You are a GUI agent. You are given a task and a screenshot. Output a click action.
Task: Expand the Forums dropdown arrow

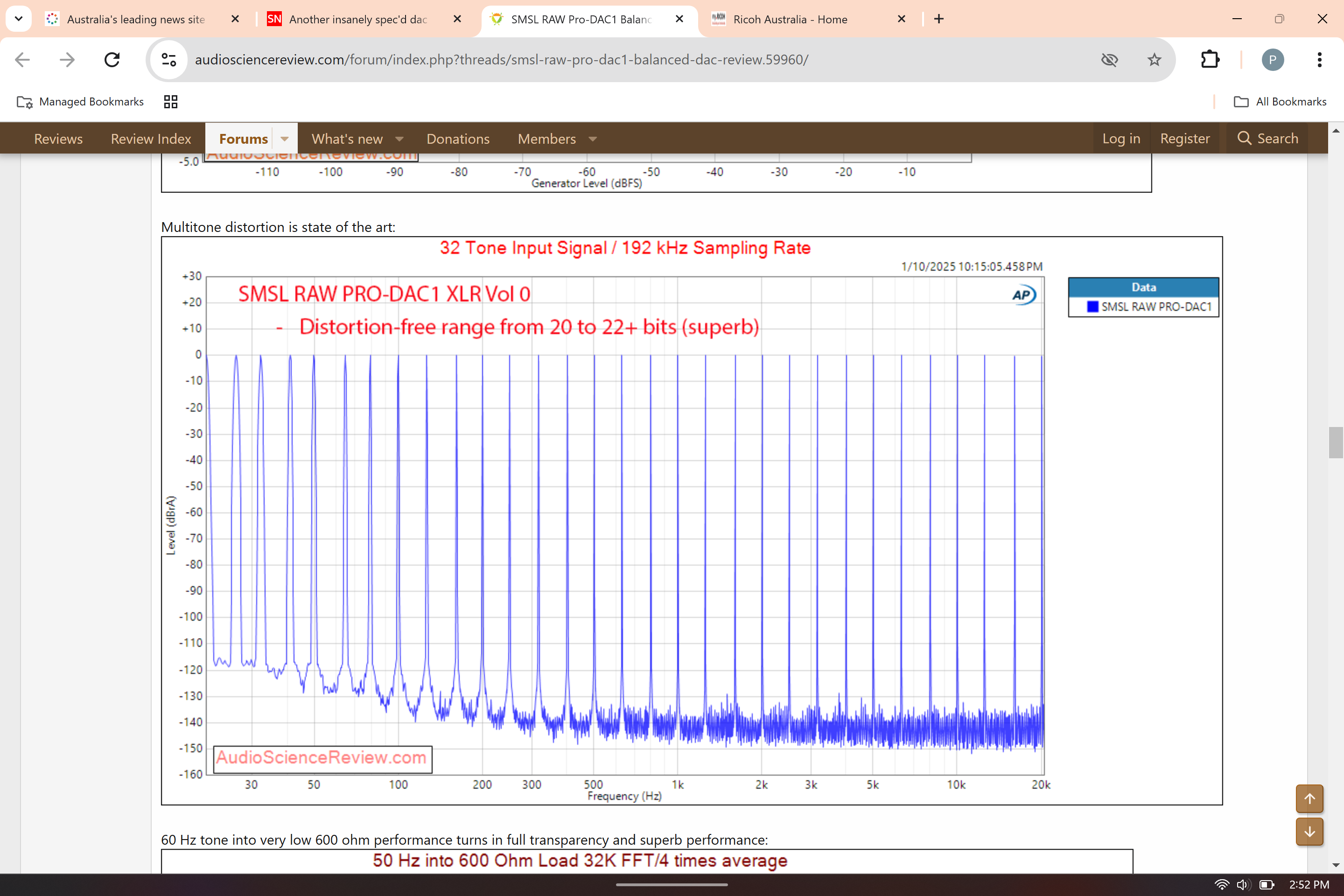tap(285, 139)
